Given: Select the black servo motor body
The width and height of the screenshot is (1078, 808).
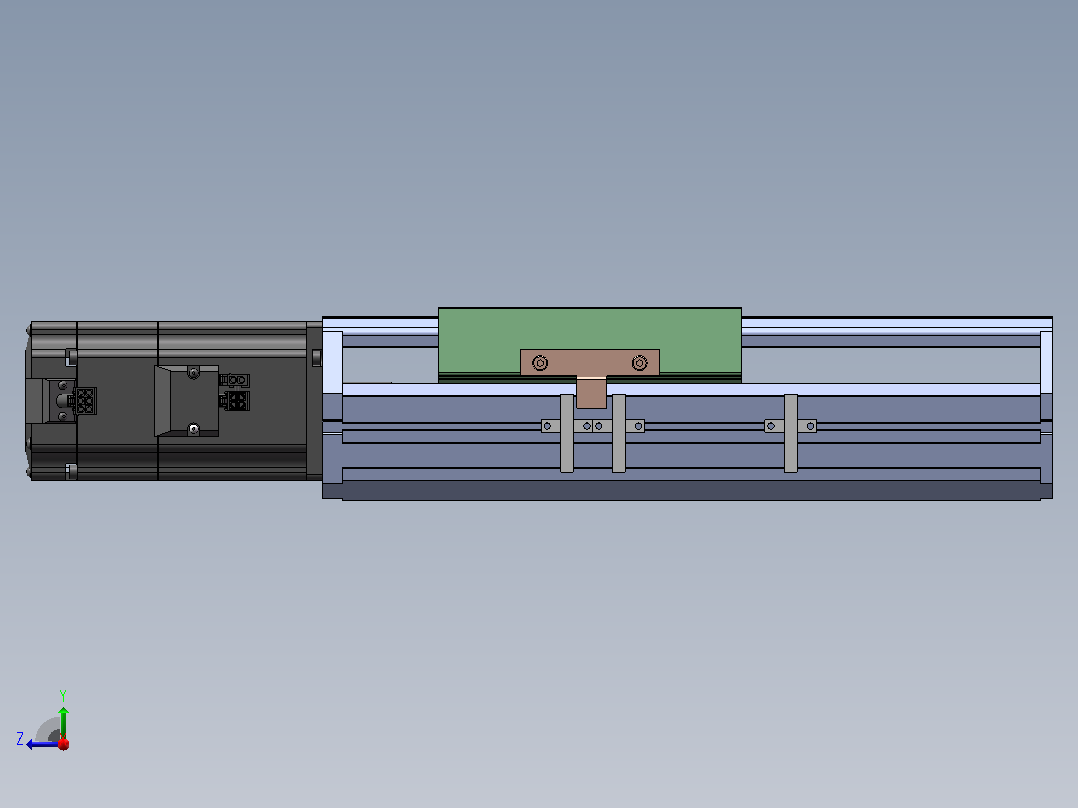Looking at the screenshot, I should point(168,401).
